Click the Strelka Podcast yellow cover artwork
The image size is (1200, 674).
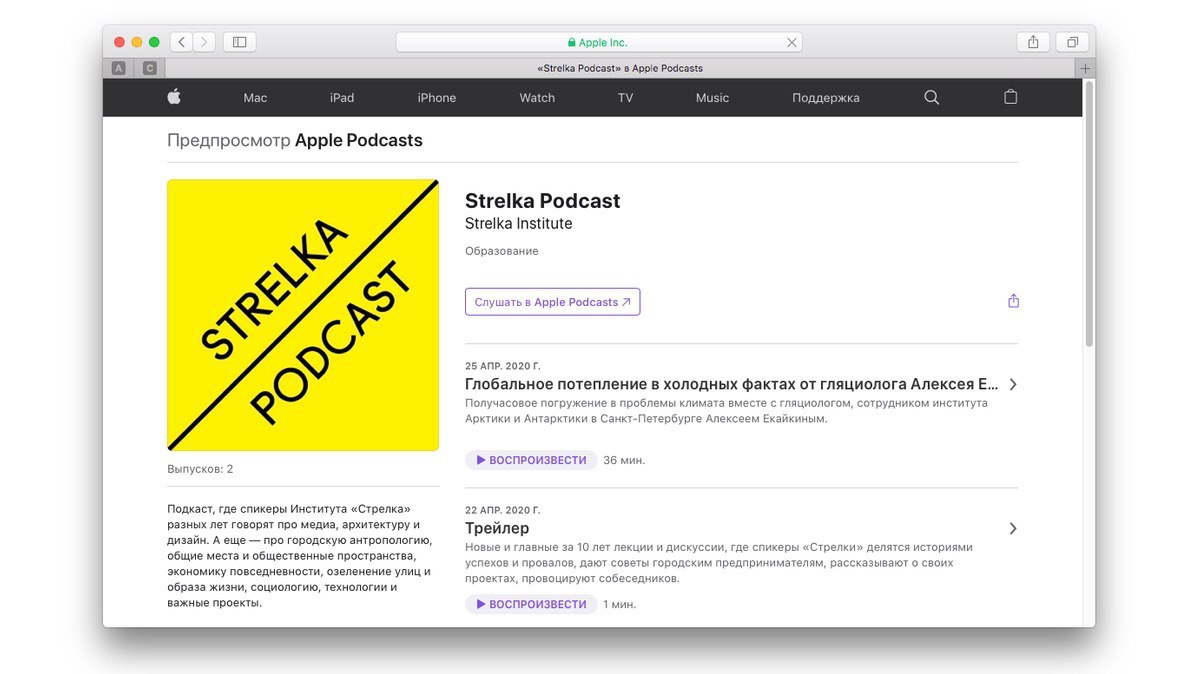[303, 315]
